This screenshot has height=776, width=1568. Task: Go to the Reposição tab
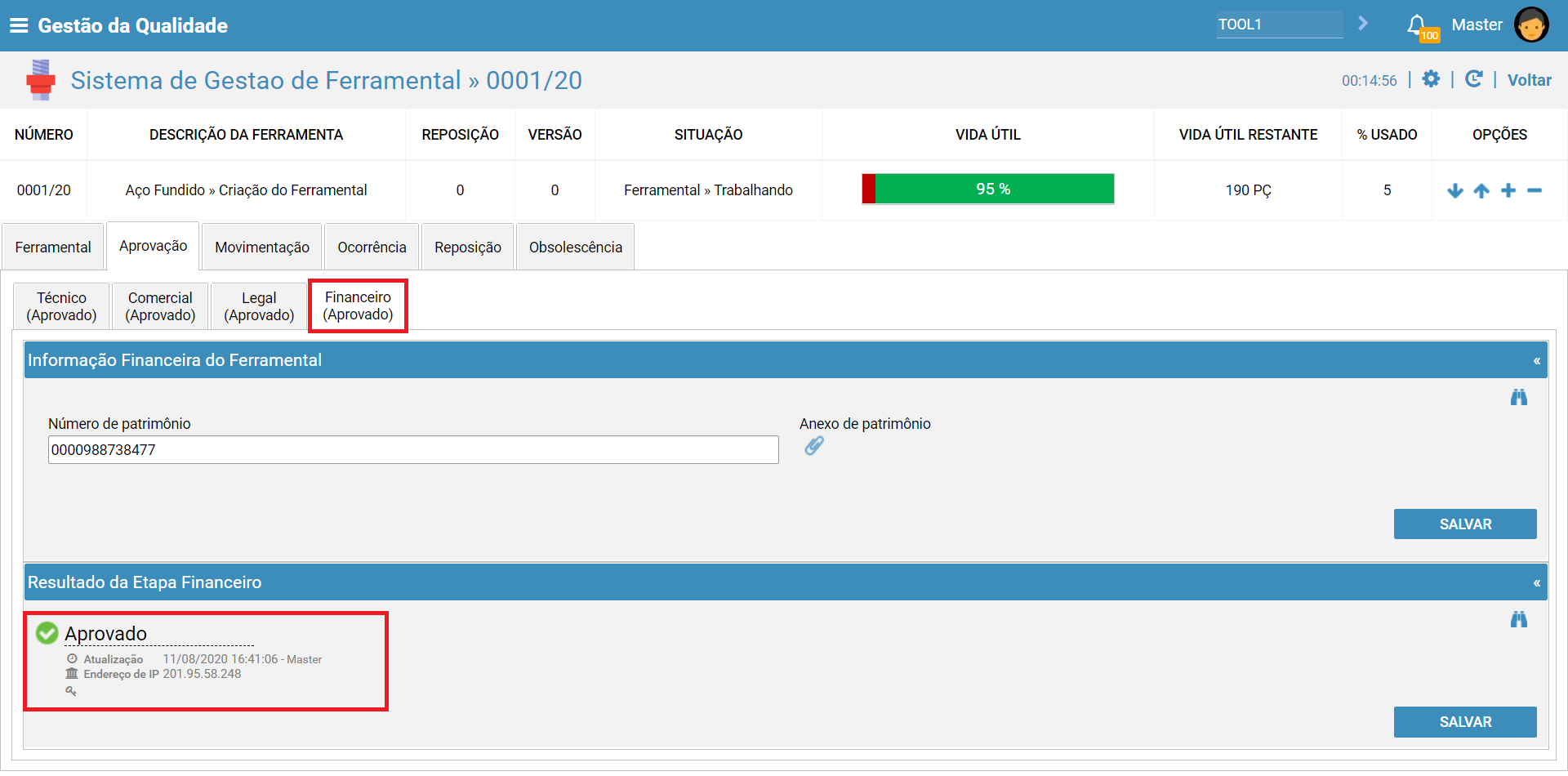click(x=468, y=247)
